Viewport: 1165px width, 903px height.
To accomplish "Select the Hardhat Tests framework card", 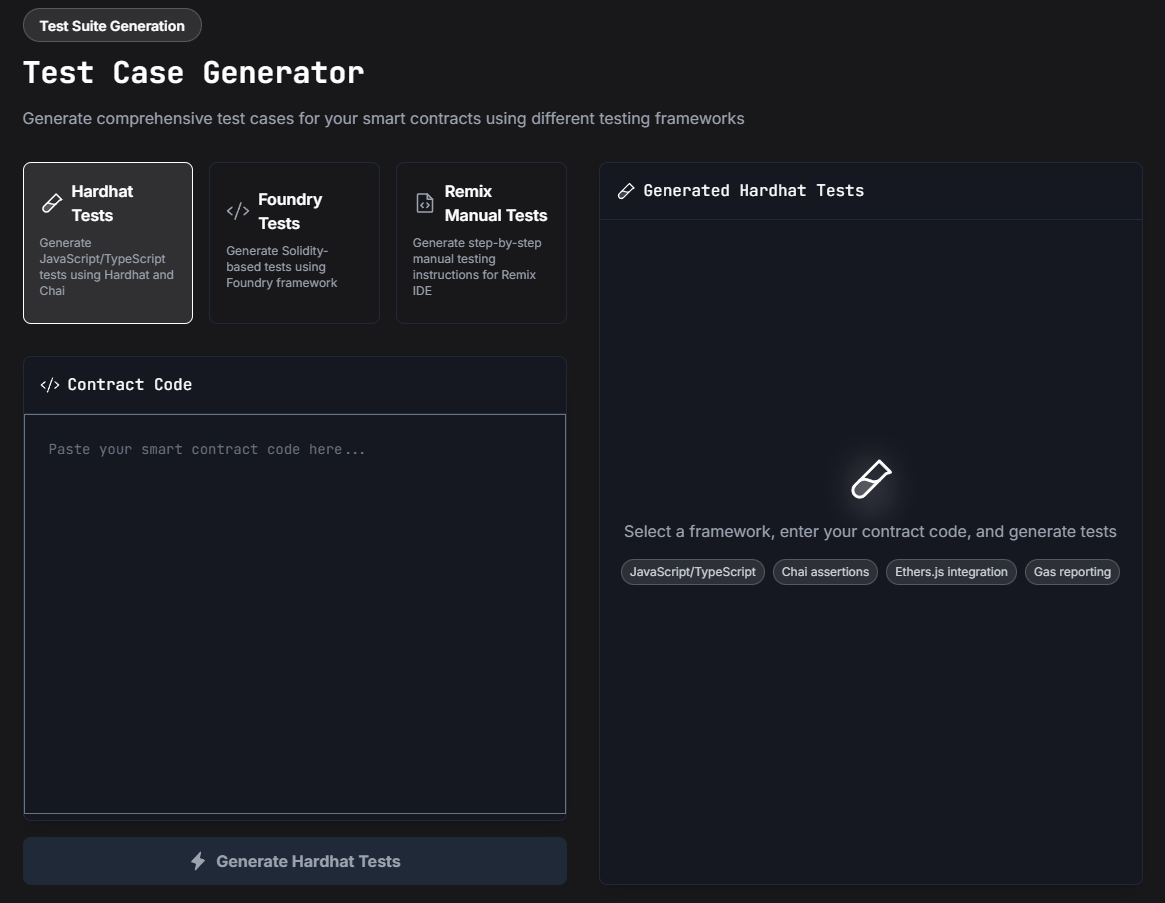I will pos(108,243).
